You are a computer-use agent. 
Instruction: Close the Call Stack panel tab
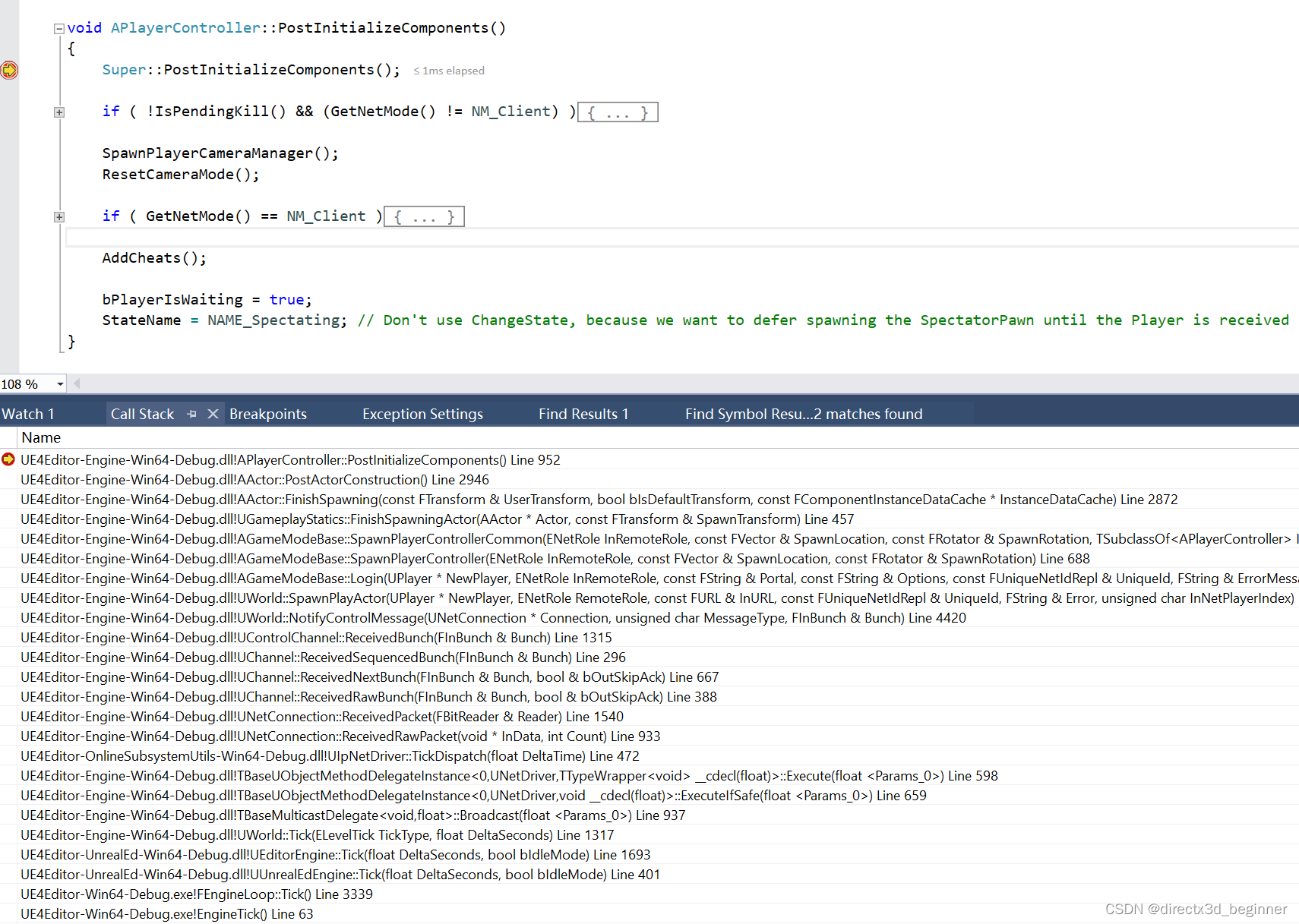213,414
